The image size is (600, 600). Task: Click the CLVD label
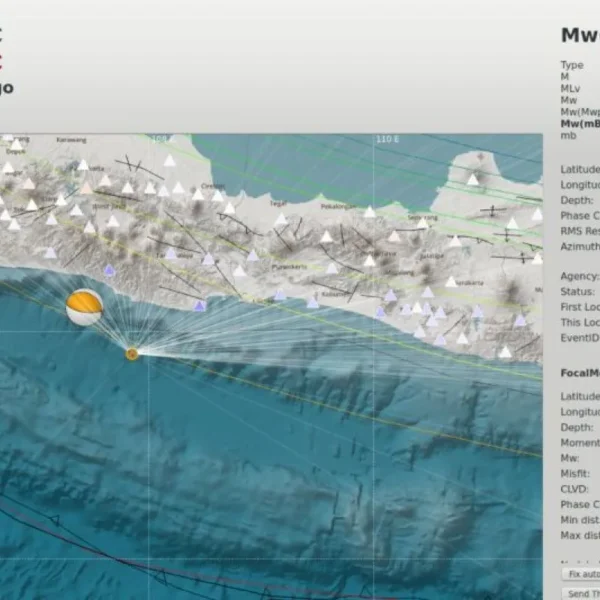574,489
